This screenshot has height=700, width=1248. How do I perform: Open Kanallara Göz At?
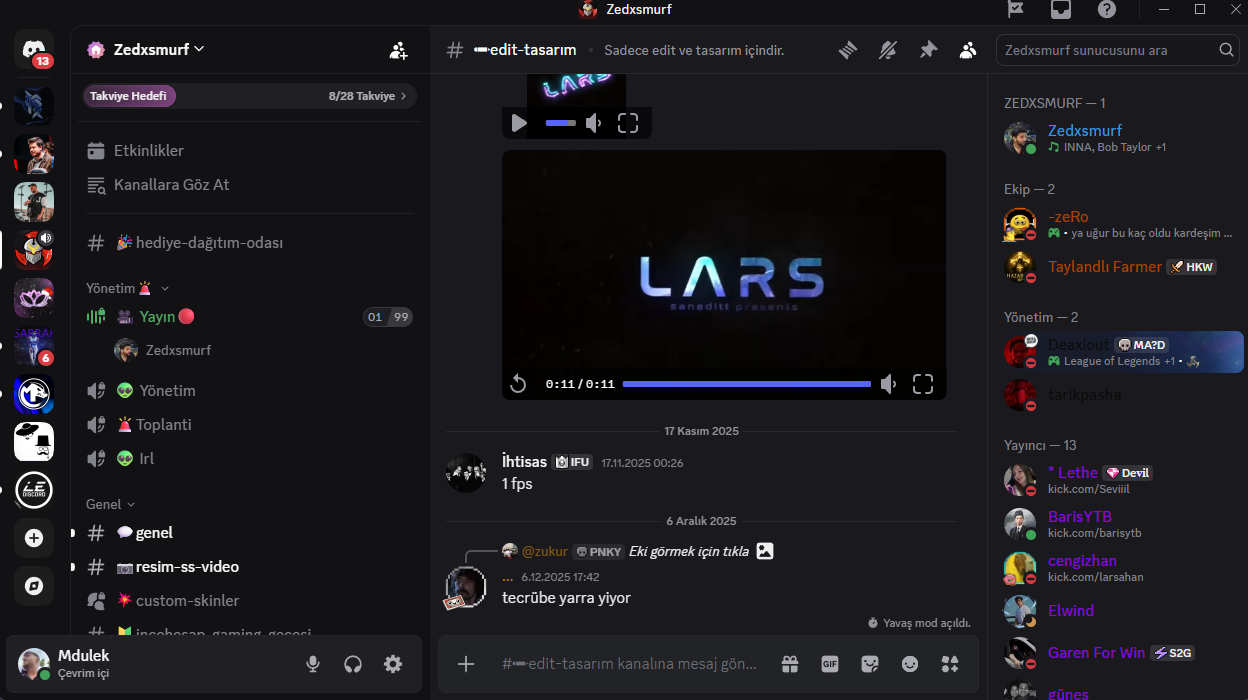click(x=250, y=185)
